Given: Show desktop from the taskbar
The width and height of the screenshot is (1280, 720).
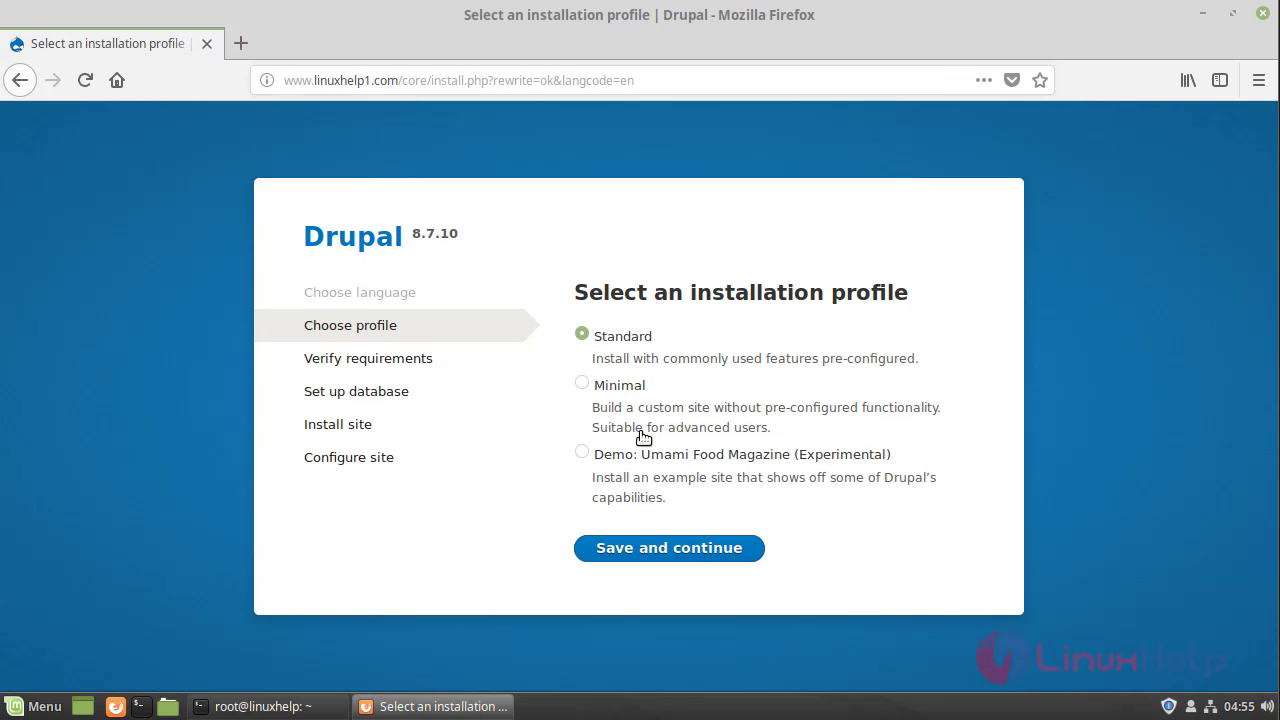Looking at the screenshot, I should (83, 706).
